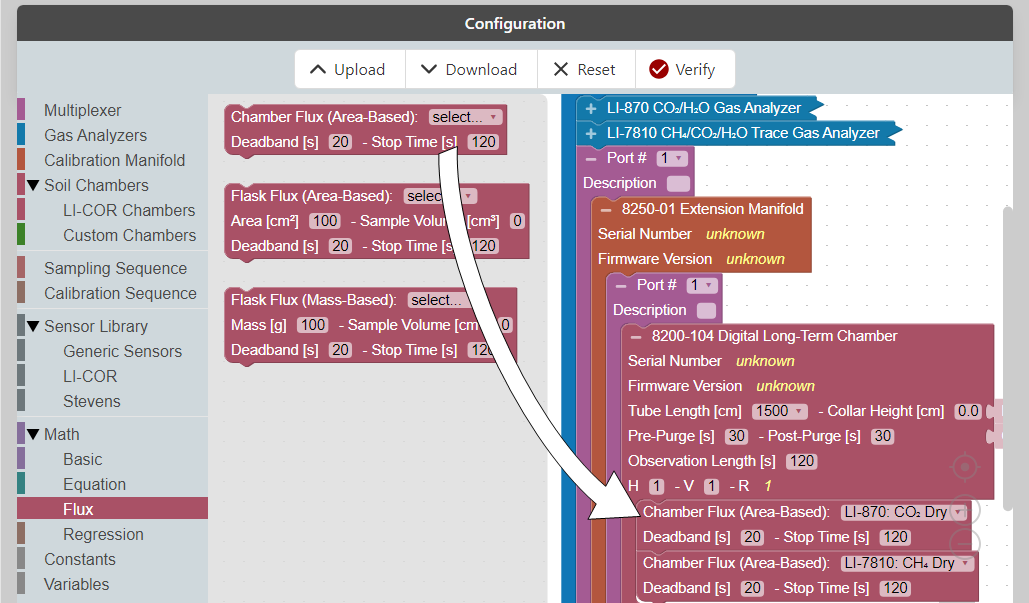Select Basic under Math
1029x603 pixels.
click(112, 459)
